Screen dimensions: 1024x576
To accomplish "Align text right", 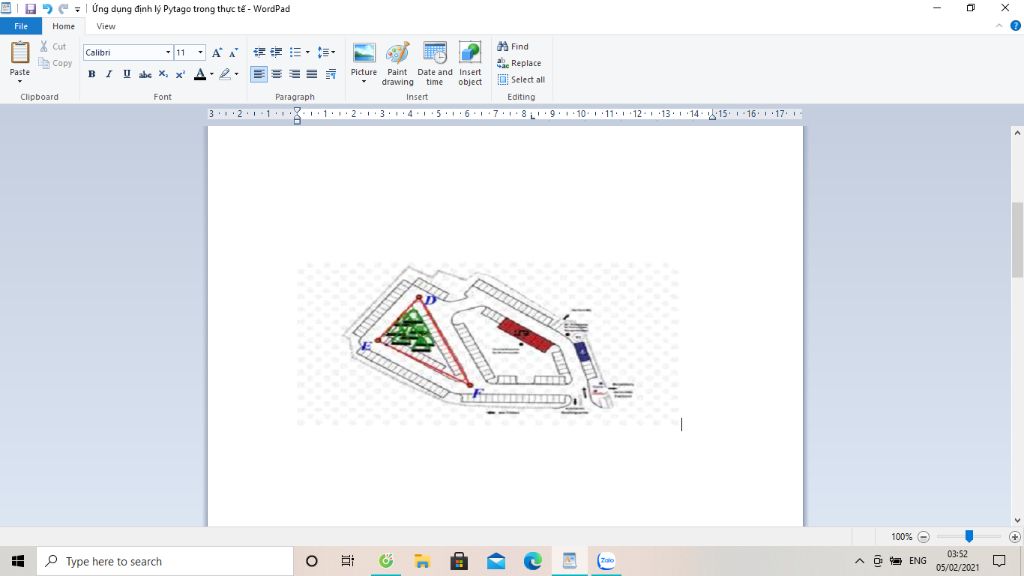I will point(295,74).
